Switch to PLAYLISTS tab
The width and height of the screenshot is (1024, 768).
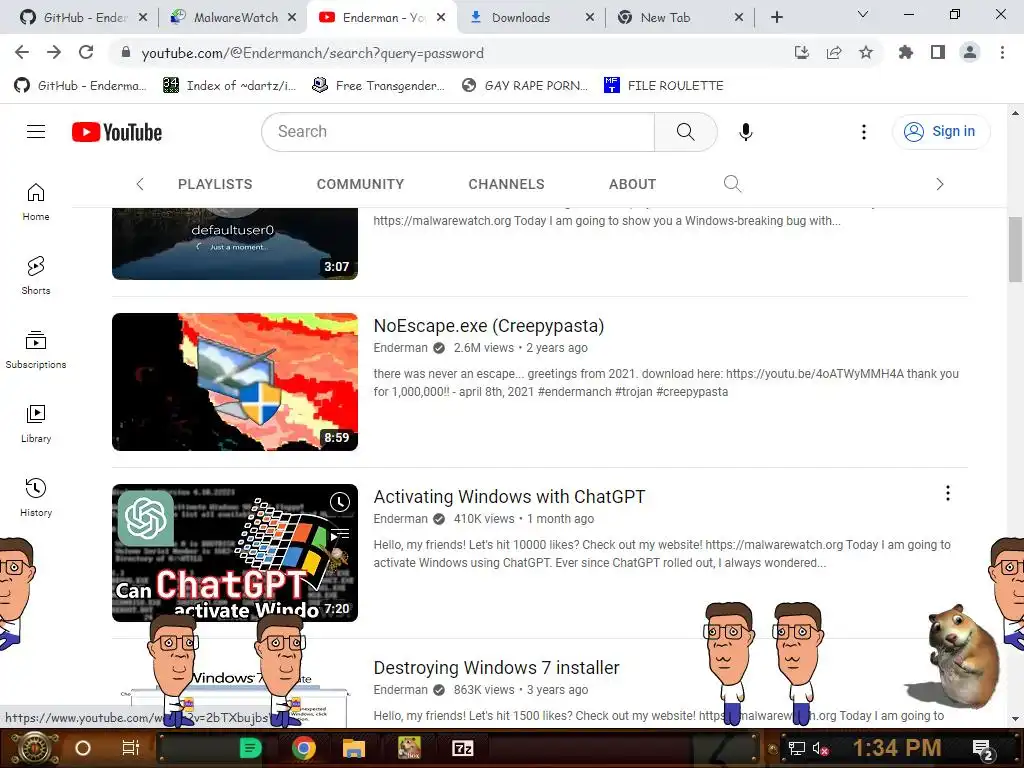(x=215, y=184)
